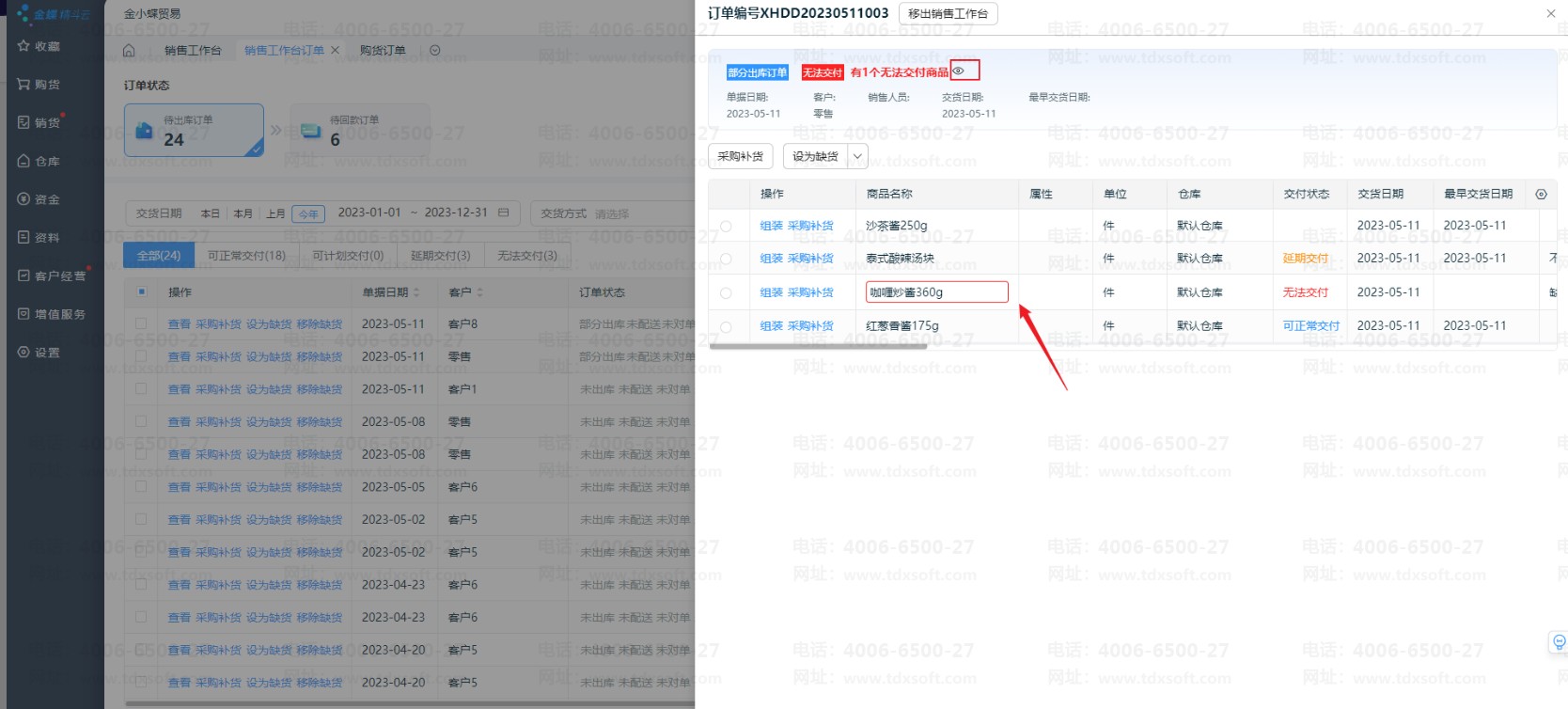
Task: Switch to 延期交付(3) filter tab
Action: click(x=440, y=256)
